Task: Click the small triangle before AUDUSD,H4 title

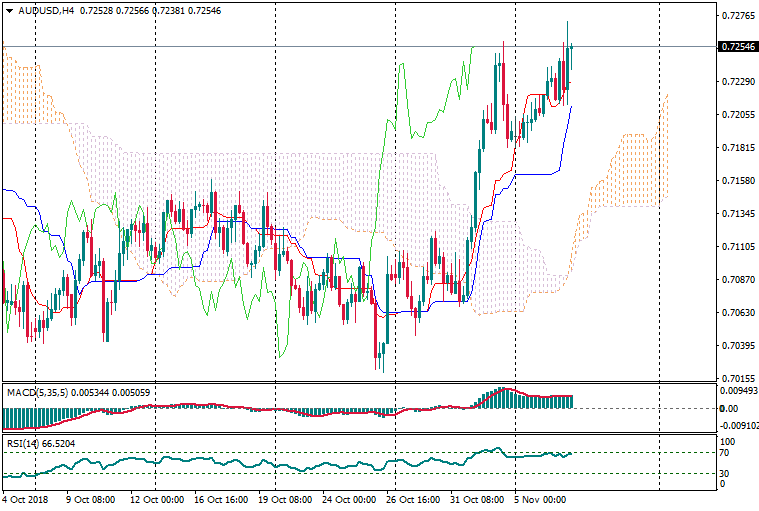Action: click(x=8, y=11)
